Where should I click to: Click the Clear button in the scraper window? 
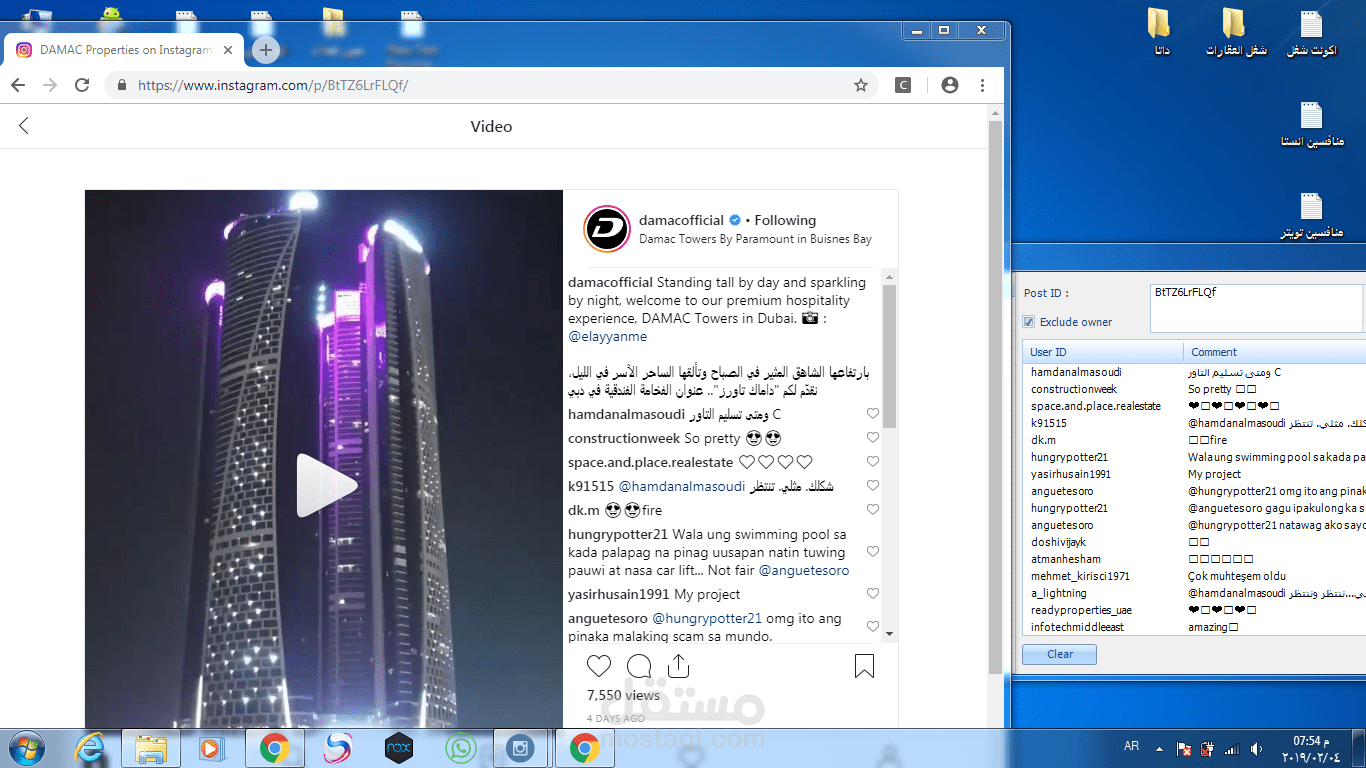coord(1059,654)
